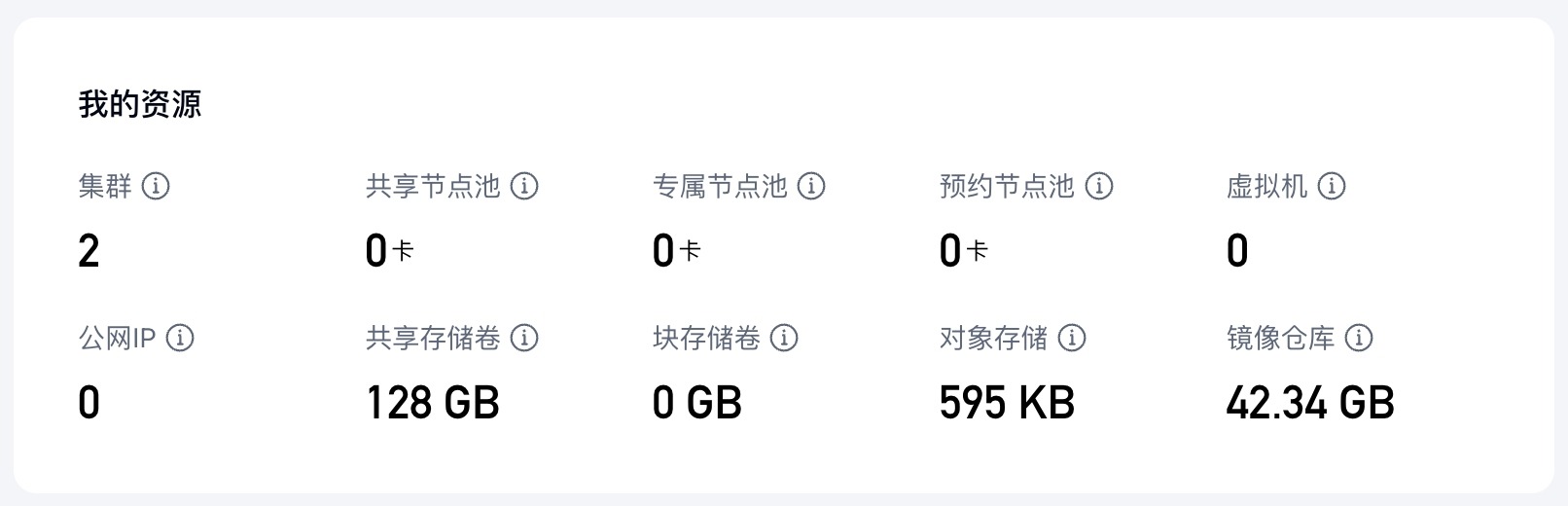
Task: Click the 镜像仓库 label text
Action: (1280, 338)
